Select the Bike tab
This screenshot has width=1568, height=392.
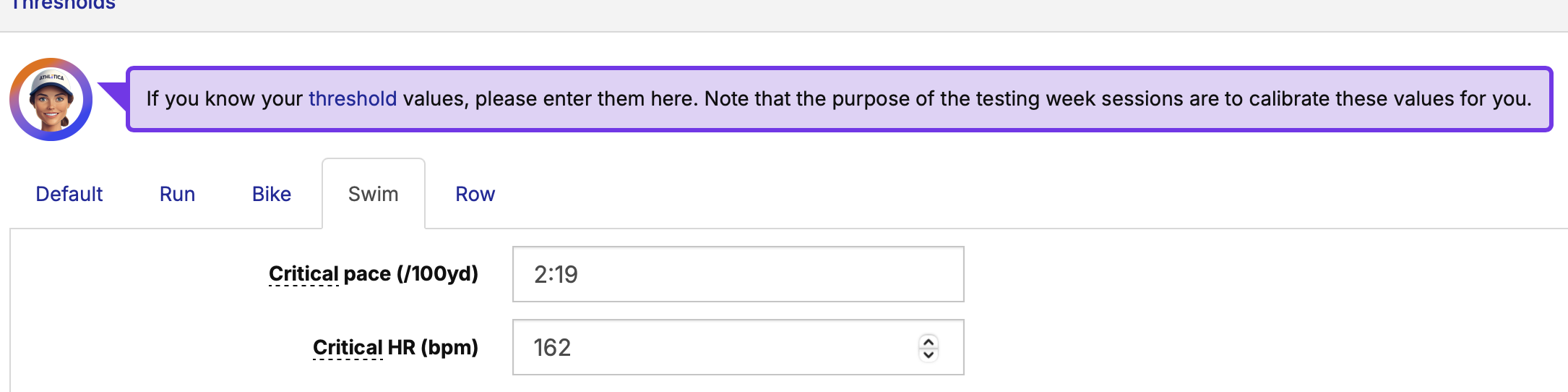pos(272,194)
